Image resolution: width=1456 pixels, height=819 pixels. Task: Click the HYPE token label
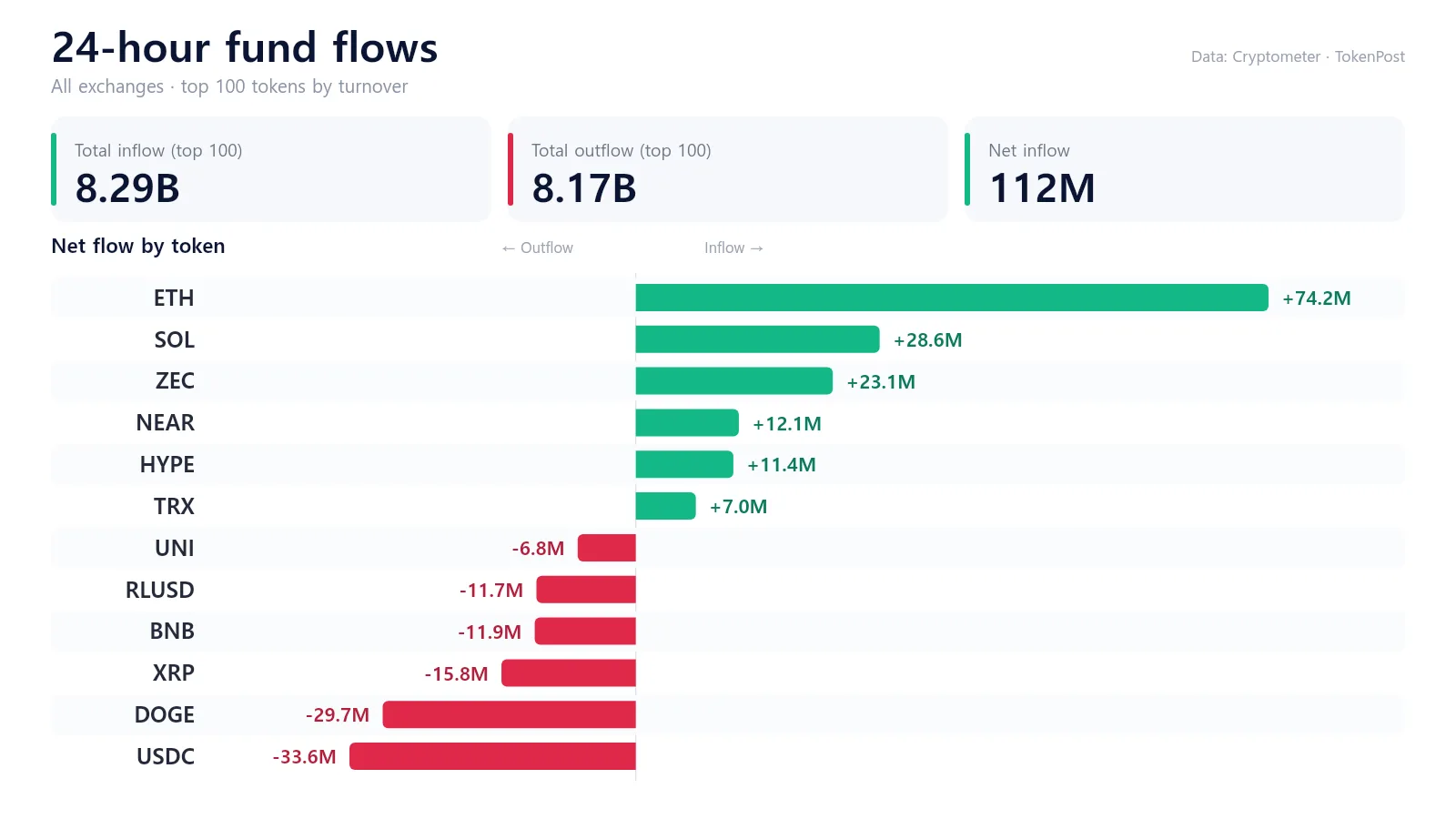[167, 465]
